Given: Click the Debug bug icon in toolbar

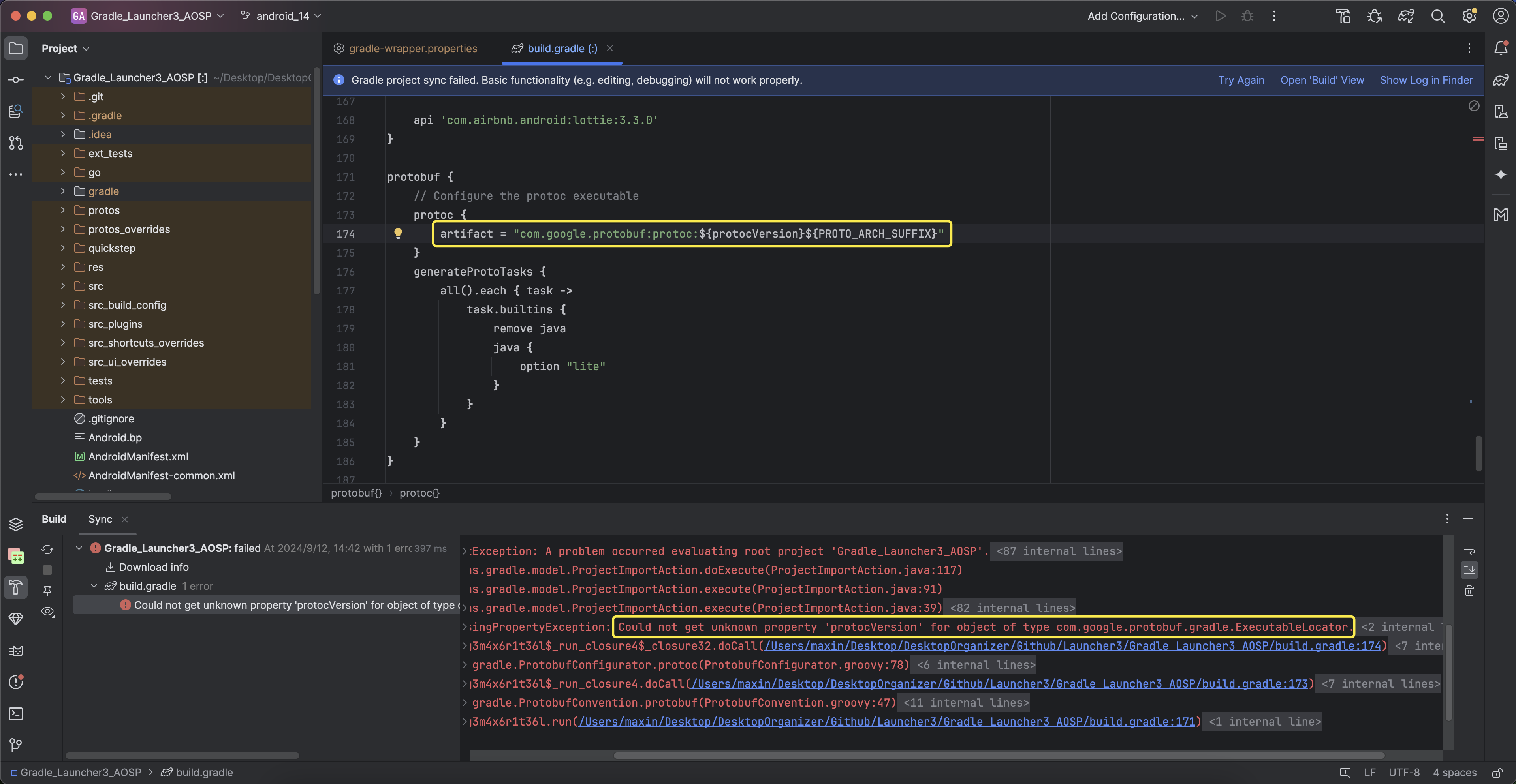Looking at the screenshot, I should coord(1247,16).
